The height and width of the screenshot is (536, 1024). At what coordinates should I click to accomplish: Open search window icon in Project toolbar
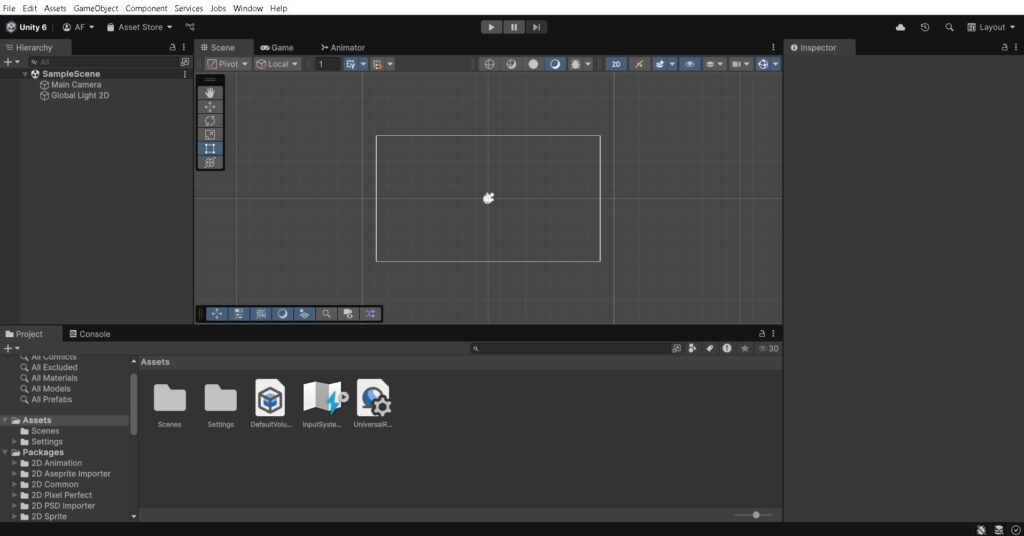click(x=676, y=349)
